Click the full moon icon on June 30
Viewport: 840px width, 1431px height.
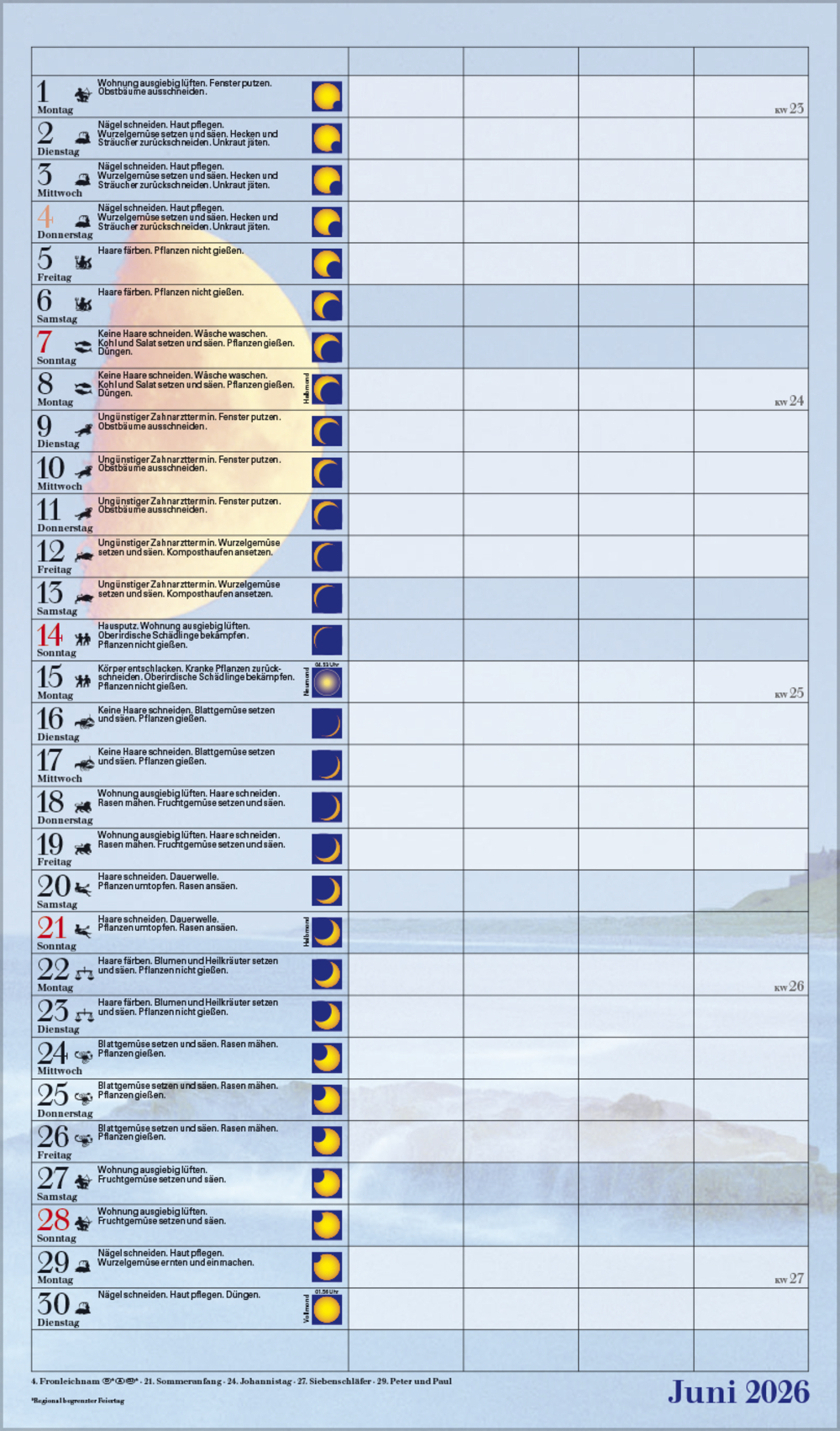(x=327, y=1309)
